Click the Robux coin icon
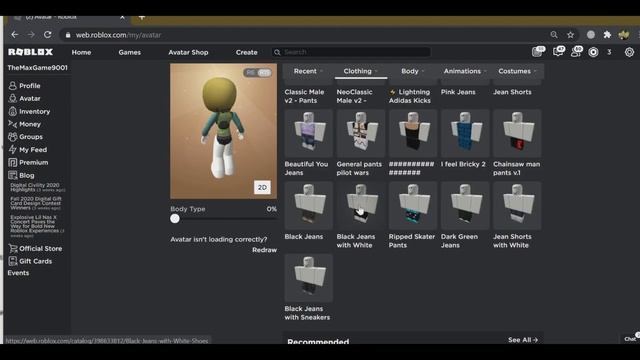The image size is (640, 360). tap(593, 52)
